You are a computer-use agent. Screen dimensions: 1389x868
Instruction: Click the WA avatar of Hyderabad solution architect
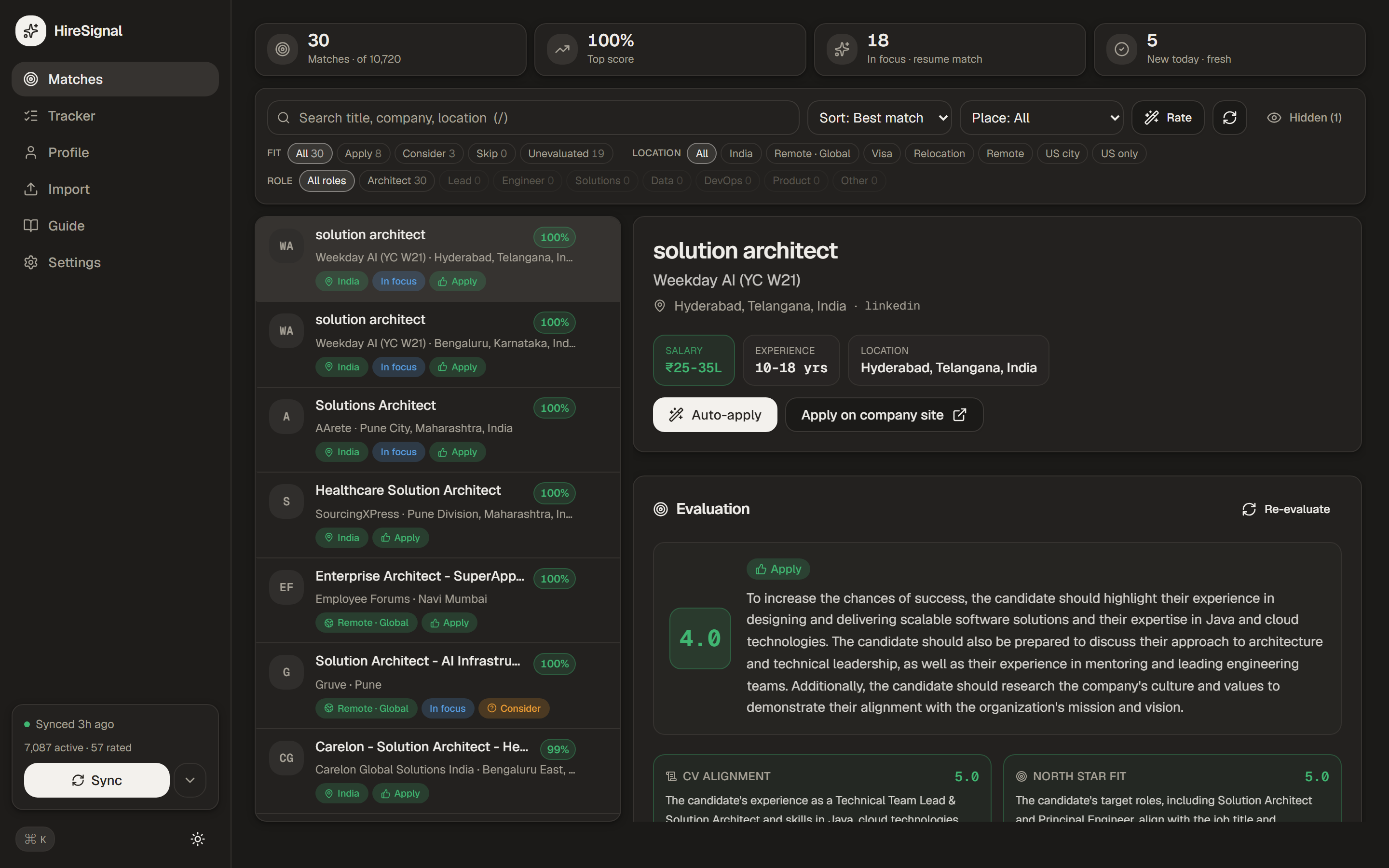(x=286, y=246)
